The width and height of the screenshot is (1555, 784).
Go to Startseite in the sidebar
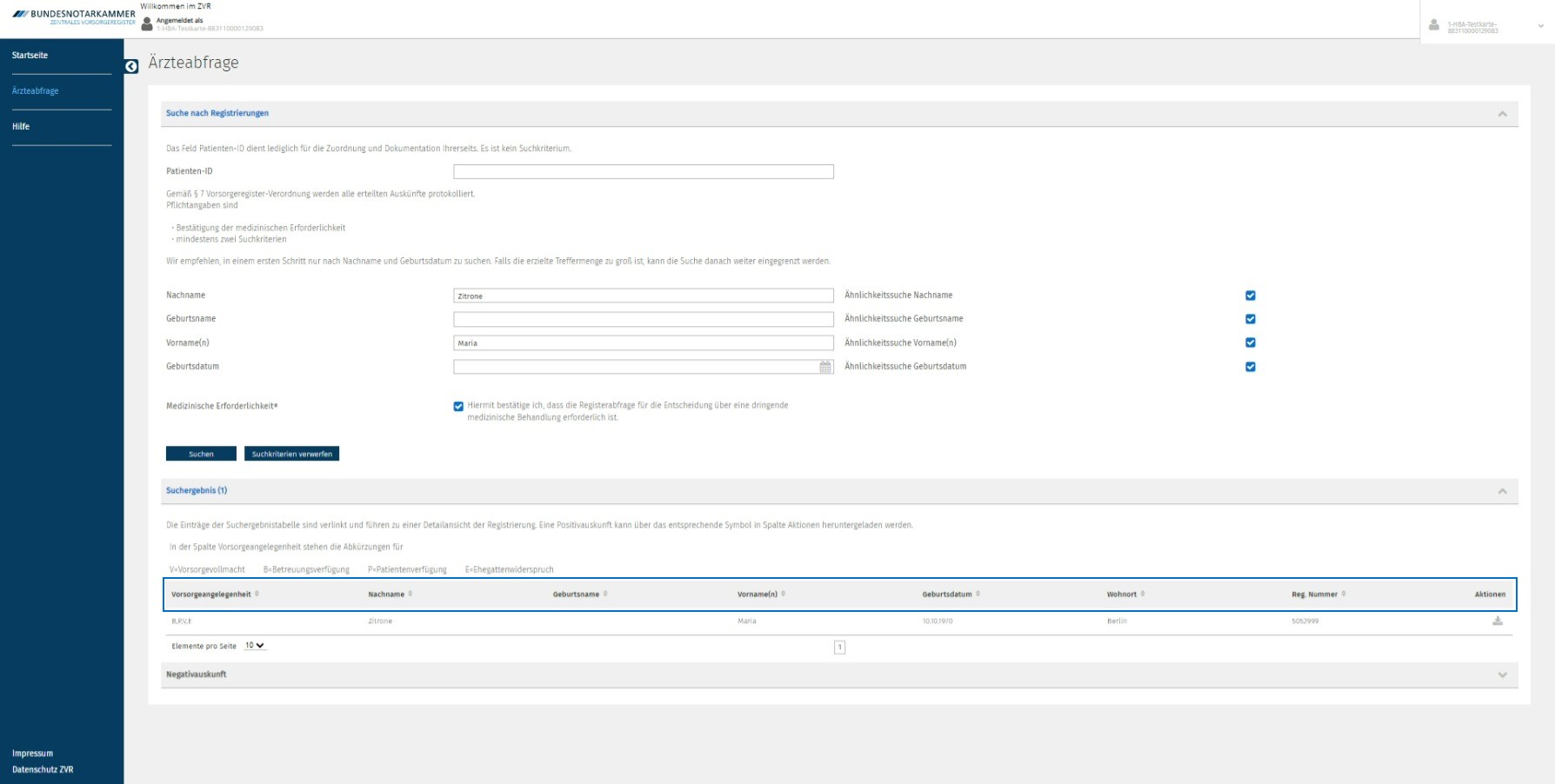pyautogui.click(x=30, y=56)
